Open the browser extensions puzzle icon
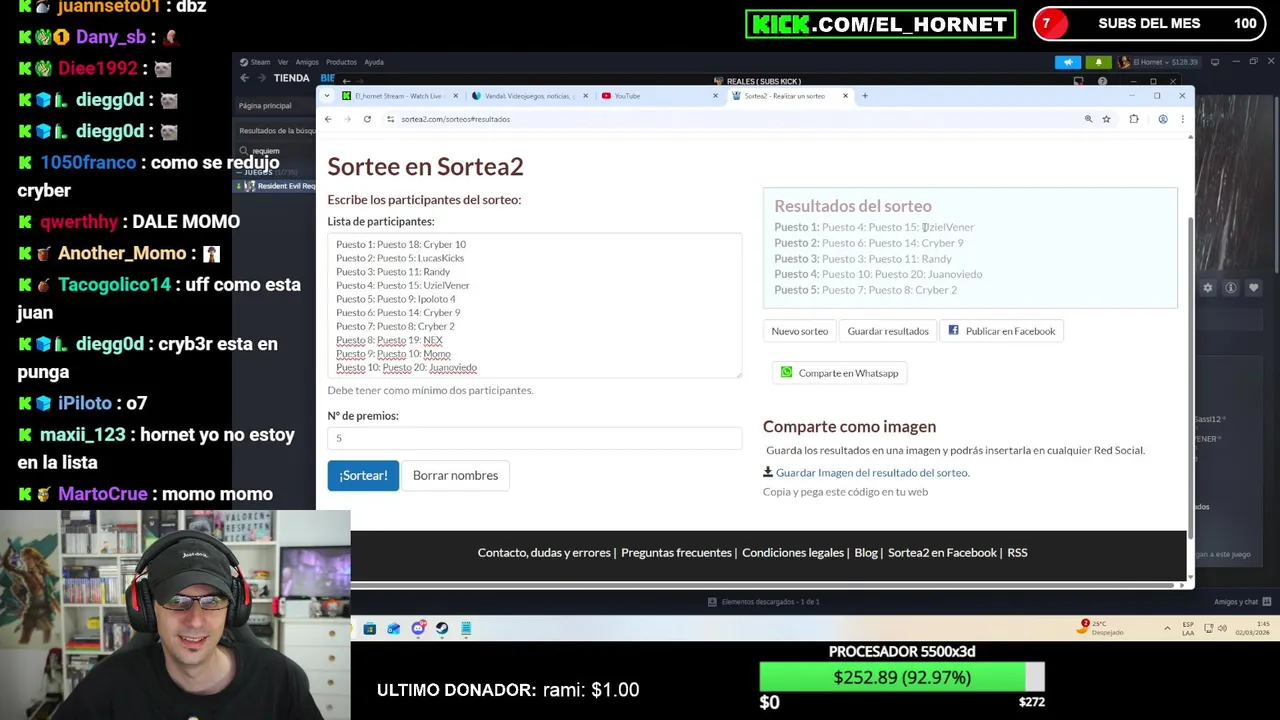1280x720 pixels. click(x=1134, y=119)
